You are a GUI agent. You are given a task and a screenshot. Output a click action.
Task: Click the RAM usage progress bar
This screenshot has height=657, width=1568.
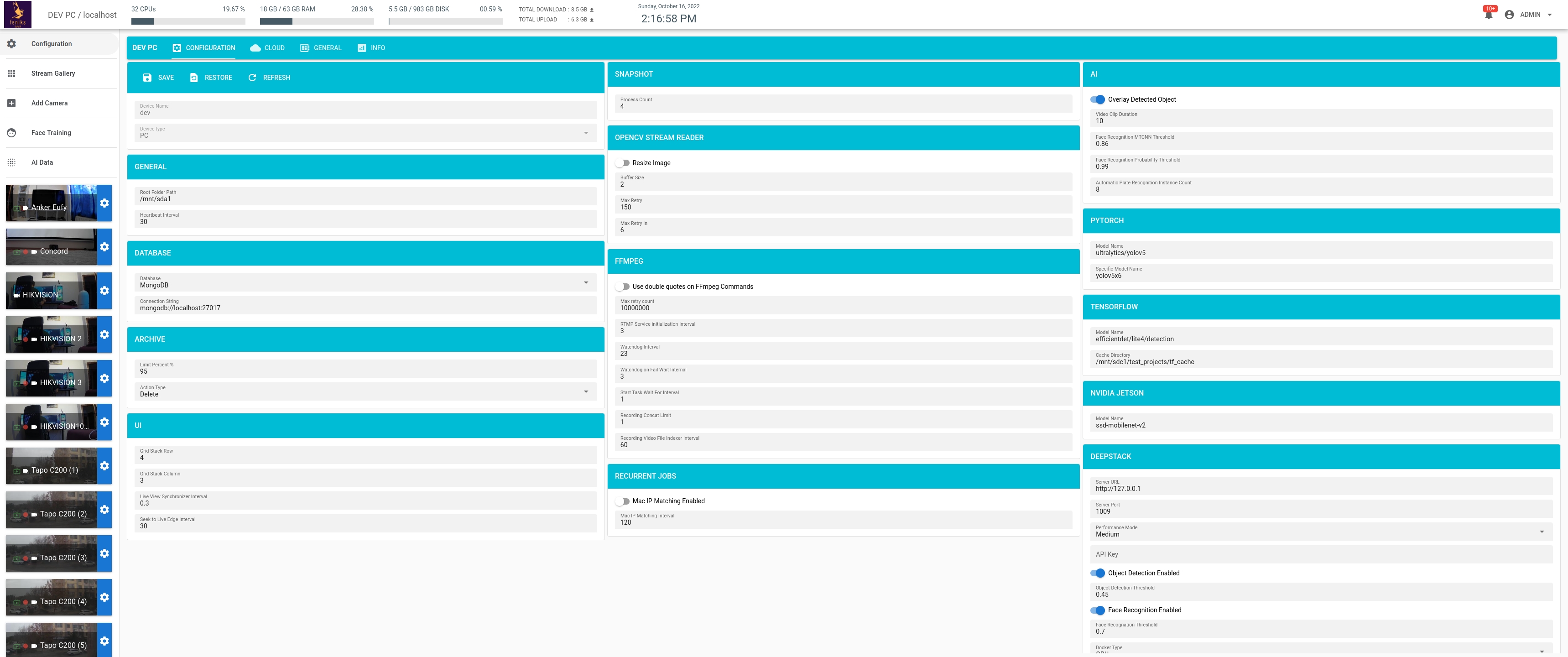pos(317,21)
